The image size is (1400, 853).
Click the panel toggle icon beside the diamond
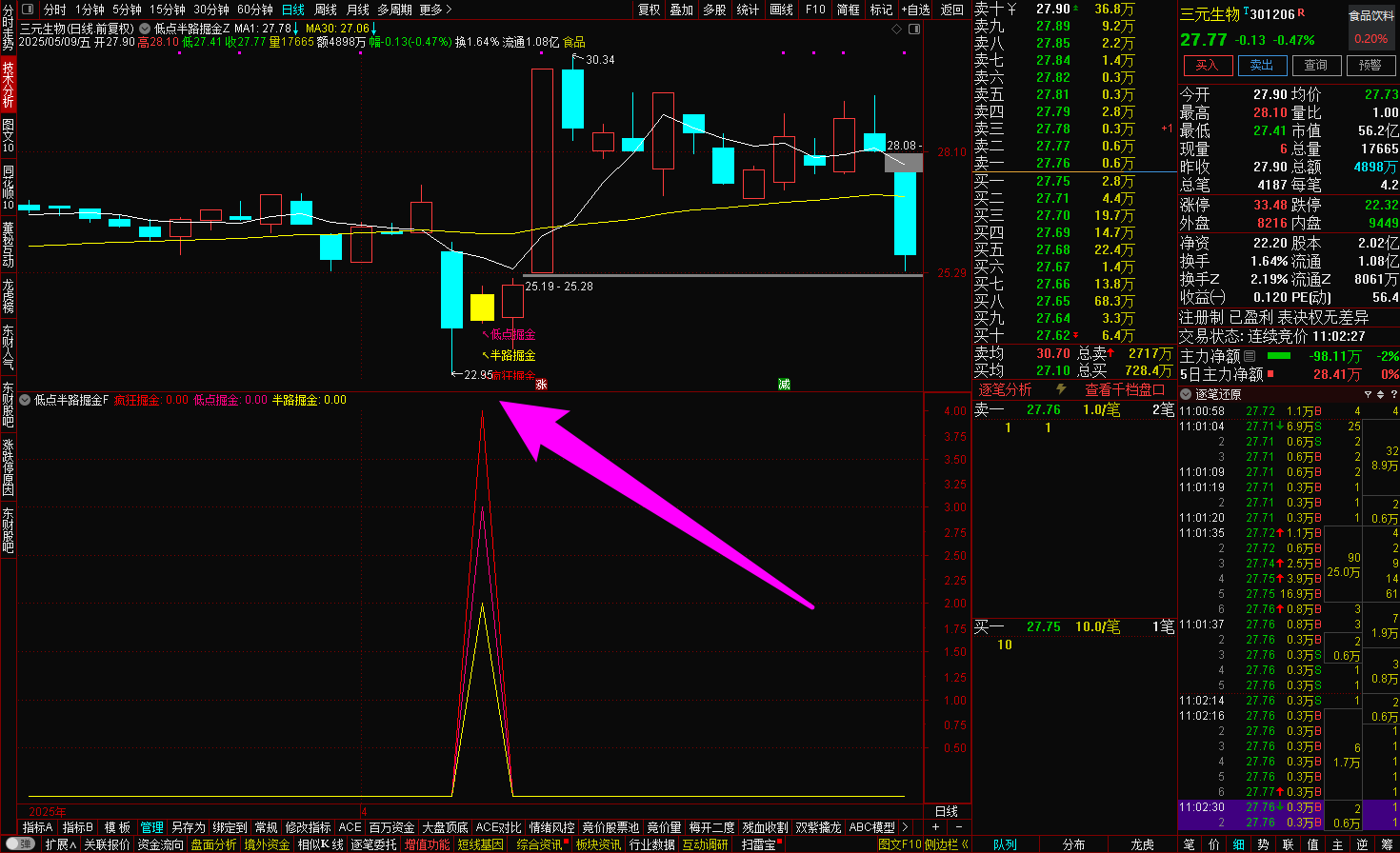(914, 29)
